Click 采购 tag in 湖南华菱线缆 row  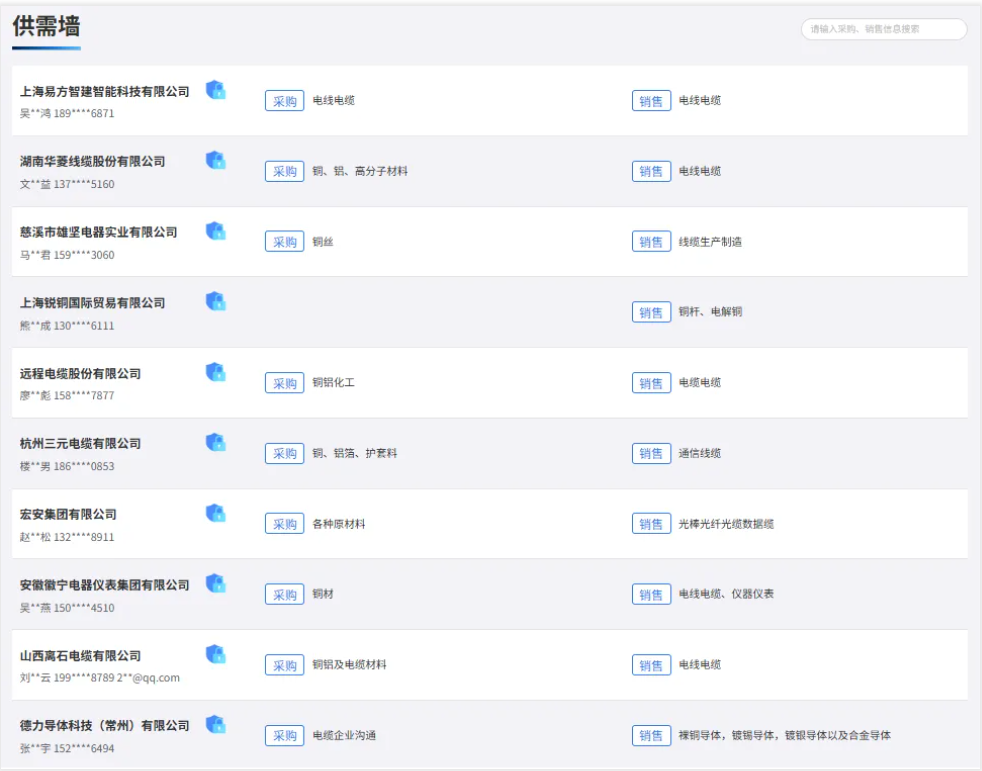coord(284,171)
